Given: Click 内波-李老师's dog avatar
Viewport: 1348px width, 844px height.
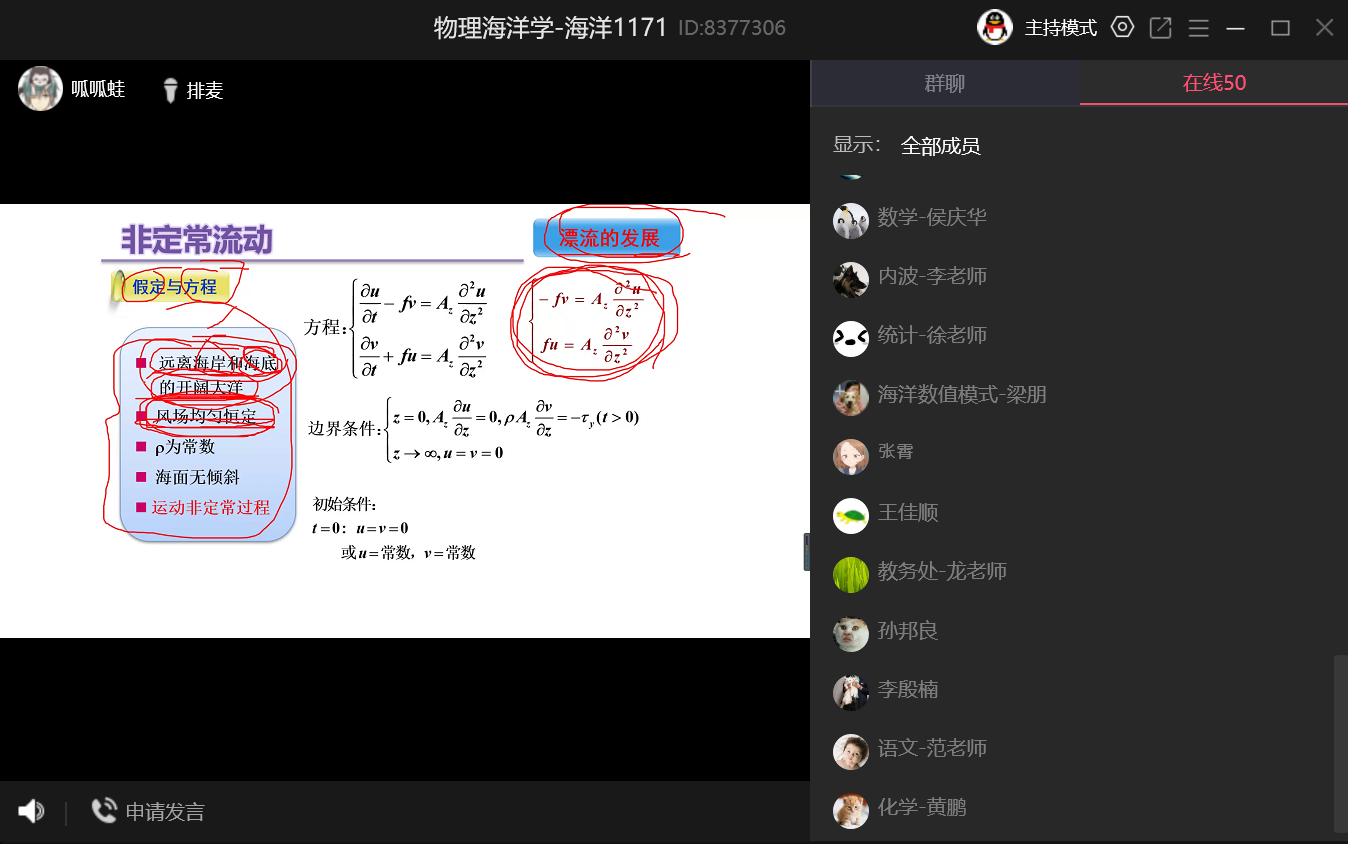Looking at the screenshot, I should click(851, 280).
